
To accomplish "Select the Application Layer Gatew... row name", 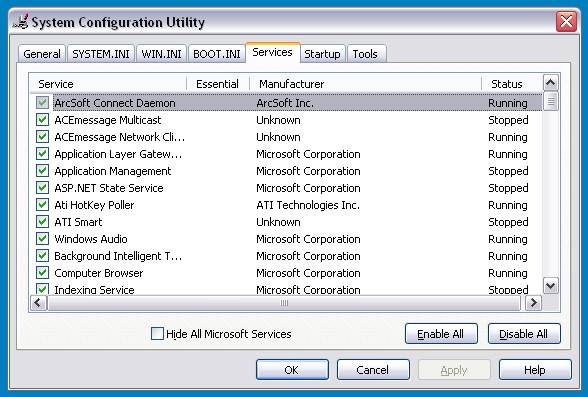I will [118, 154].
